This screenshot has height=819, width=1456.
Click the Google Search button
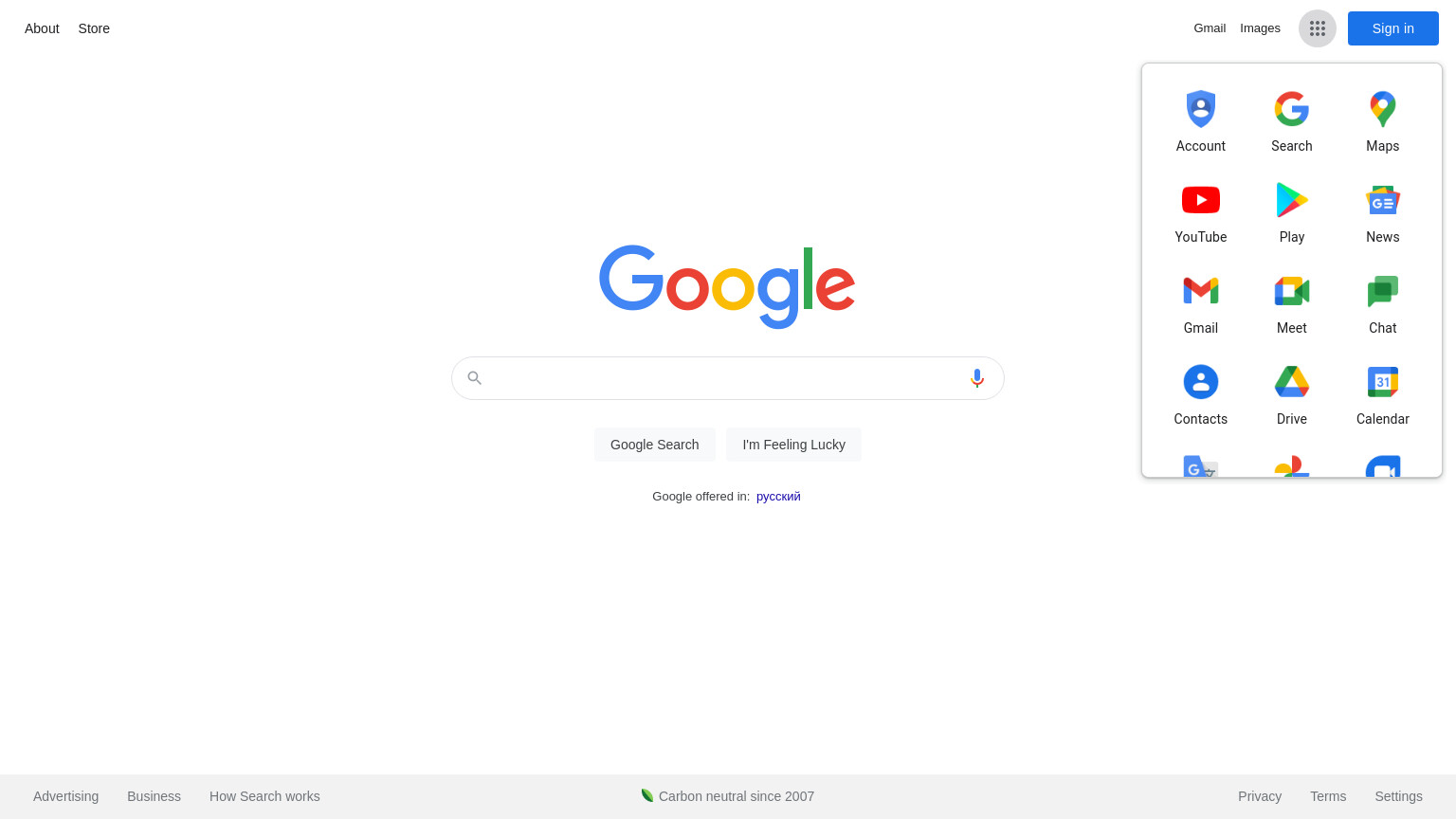tap(655, 445)
